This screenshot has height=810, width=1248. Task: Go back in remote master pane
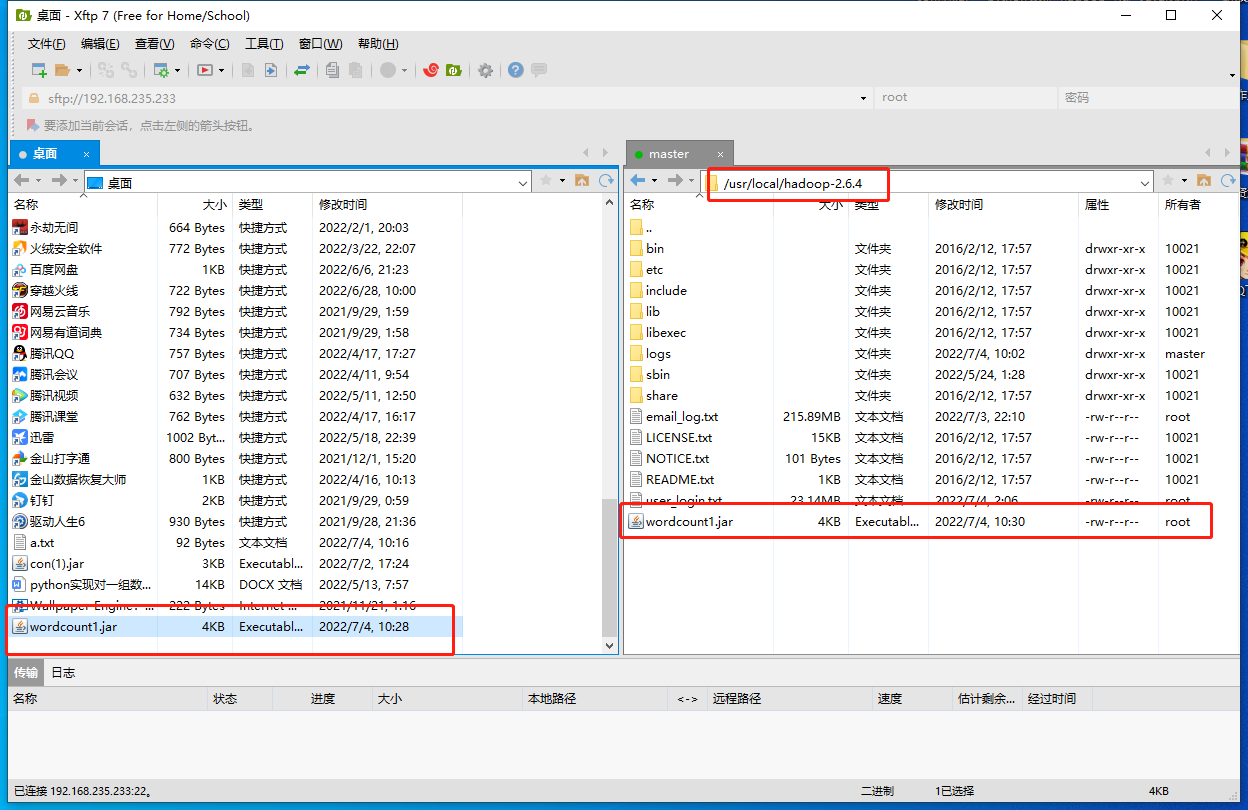click(x=638, y=181)
